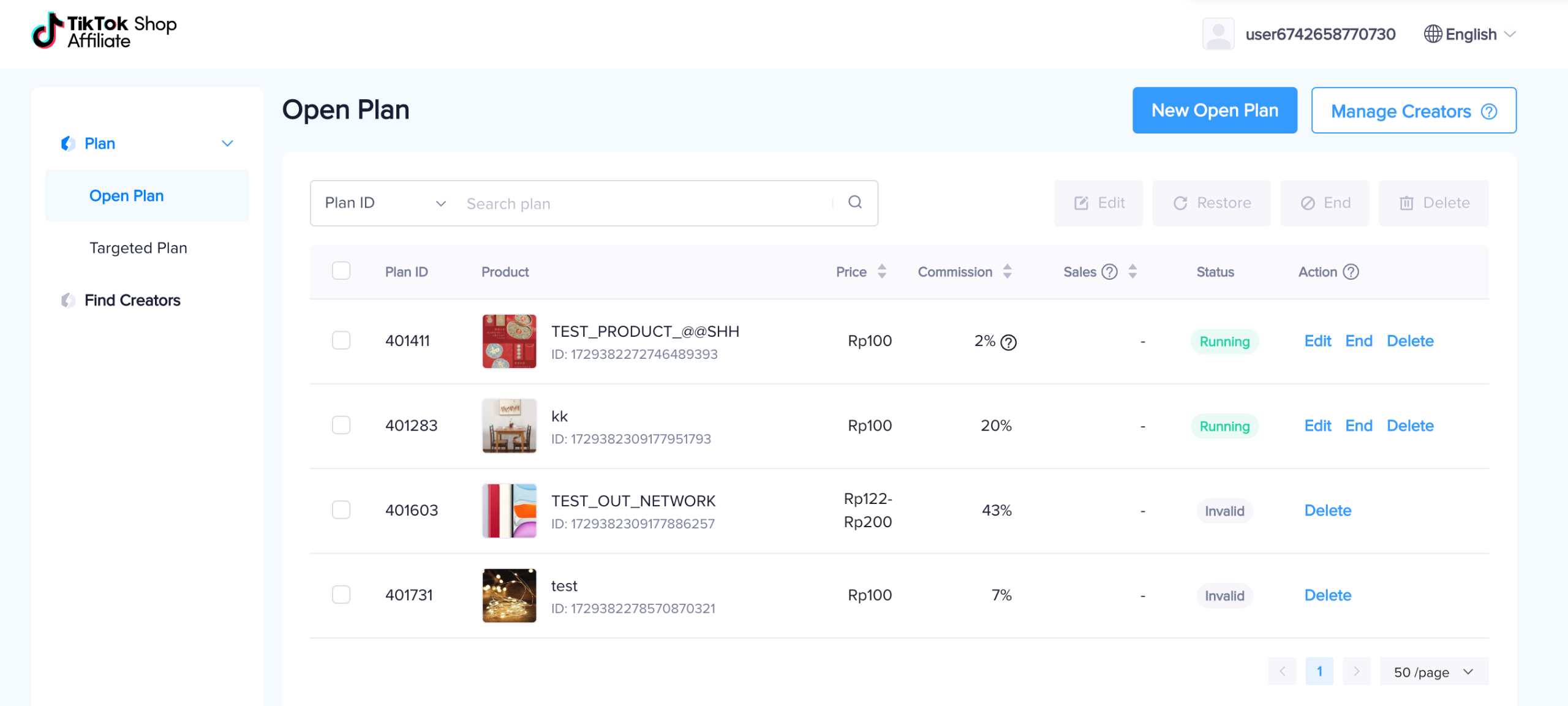The image size is (1568, 706).
Task: Select the checkbox for plan 401283
Action: (x=341, y=426)
